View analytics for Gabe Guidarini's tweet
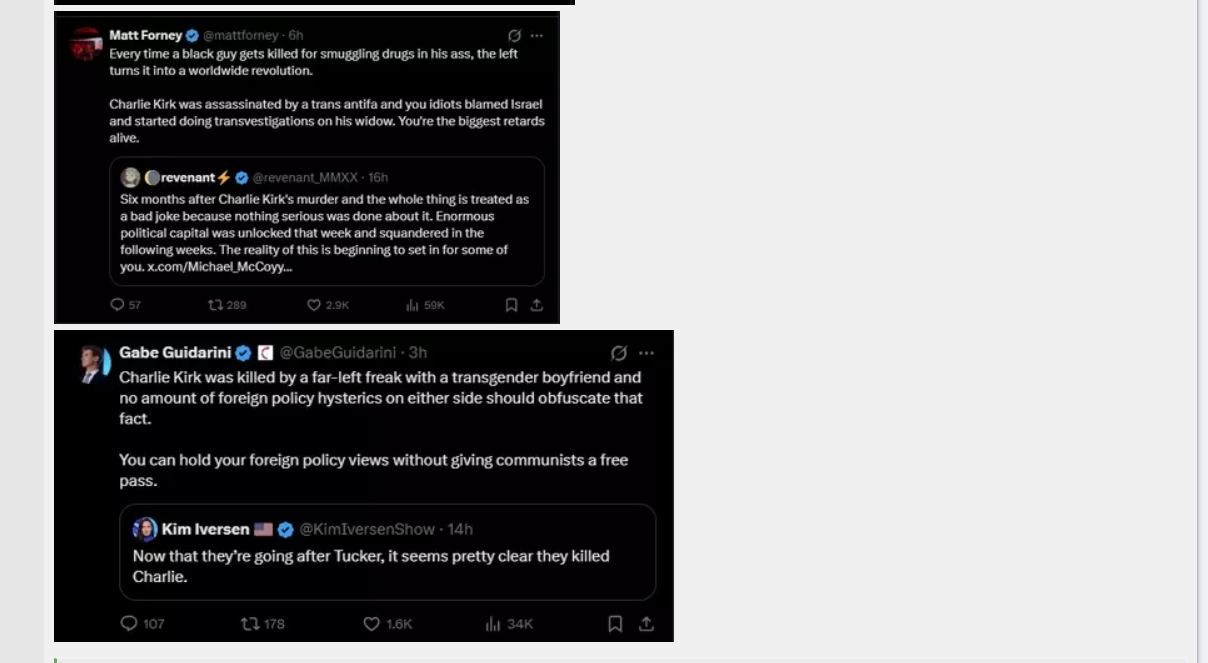Viewport: 1208px width, 663px height. (492, 623)
